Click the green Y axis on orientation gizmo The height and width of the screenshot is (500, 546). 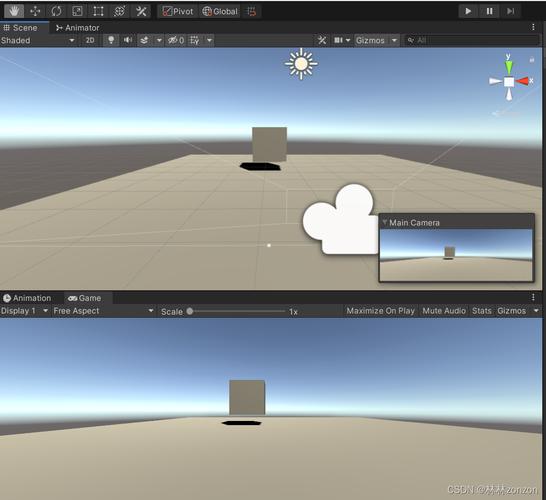point(509,67)
